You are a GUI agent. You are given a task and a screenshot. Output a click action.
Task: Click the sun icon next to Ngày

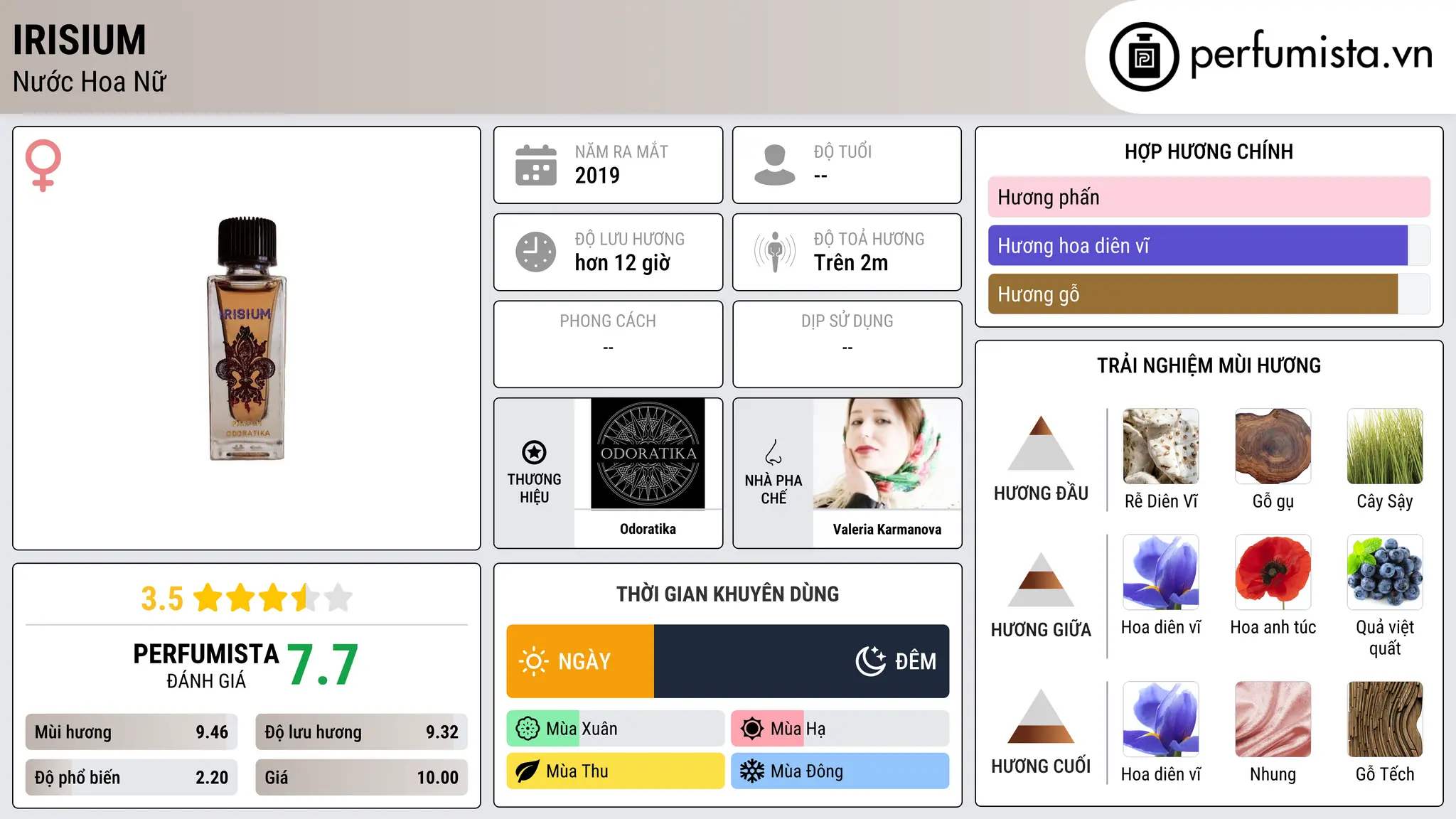point(534,661)
